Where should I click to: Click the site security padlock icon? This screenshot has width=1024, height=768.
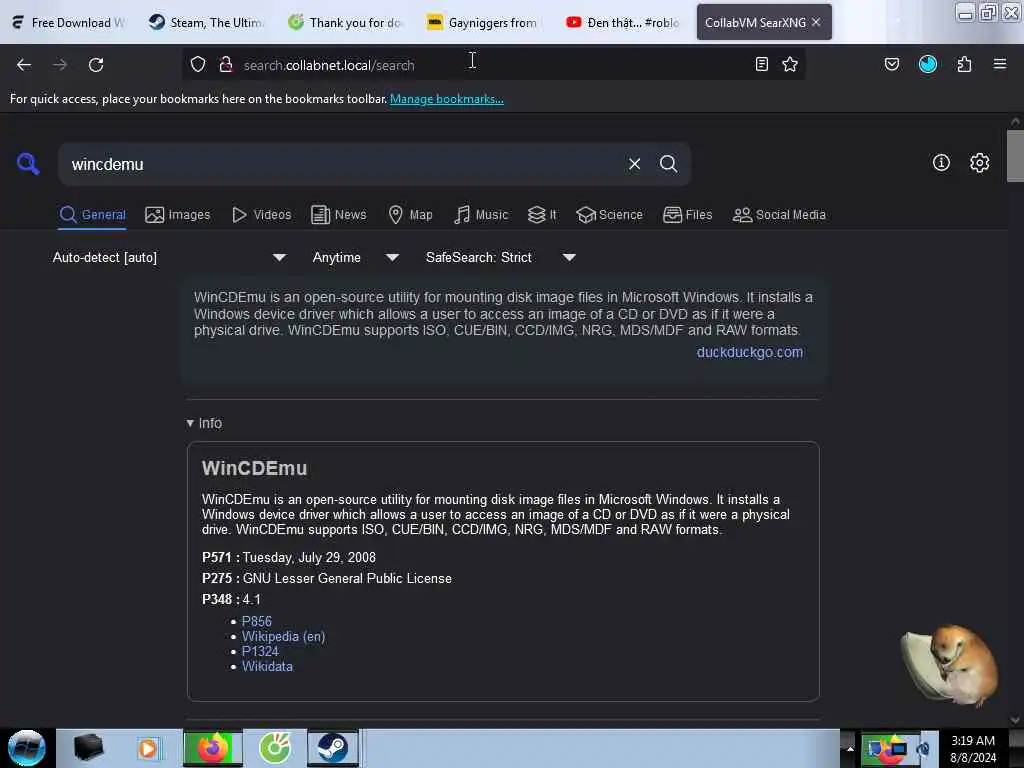[226, 64]
